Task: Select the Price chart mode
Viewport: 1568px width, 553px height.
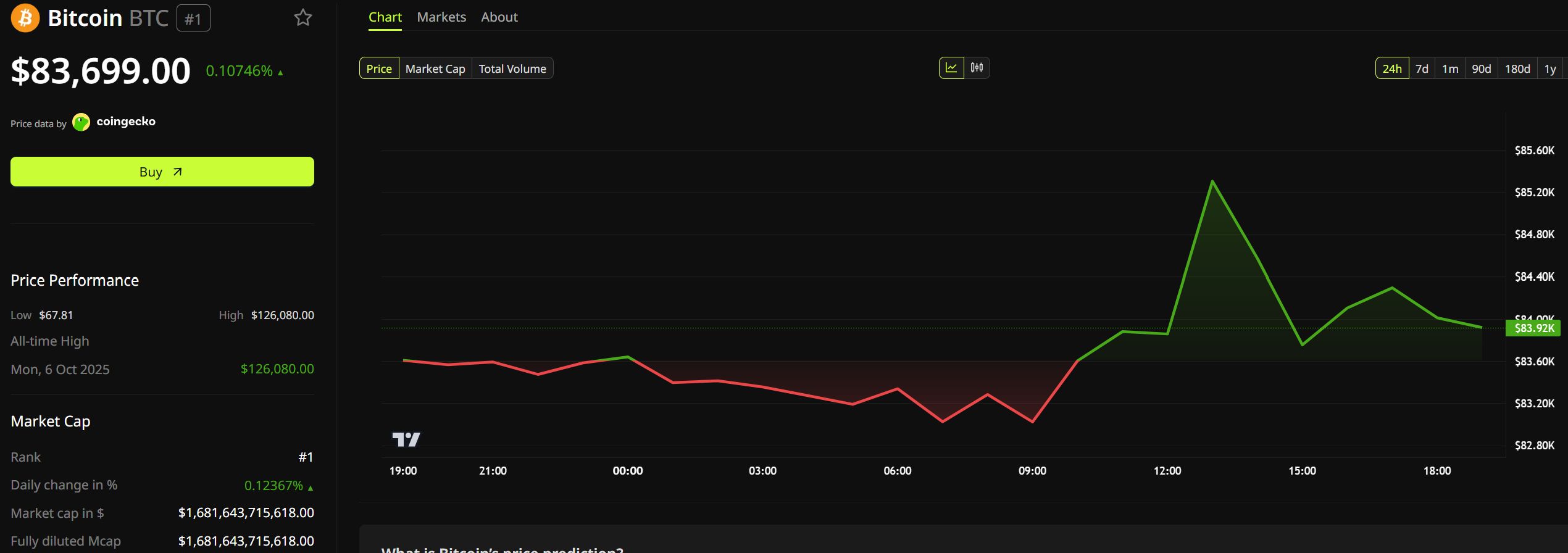Action: [x=379, y=69]
